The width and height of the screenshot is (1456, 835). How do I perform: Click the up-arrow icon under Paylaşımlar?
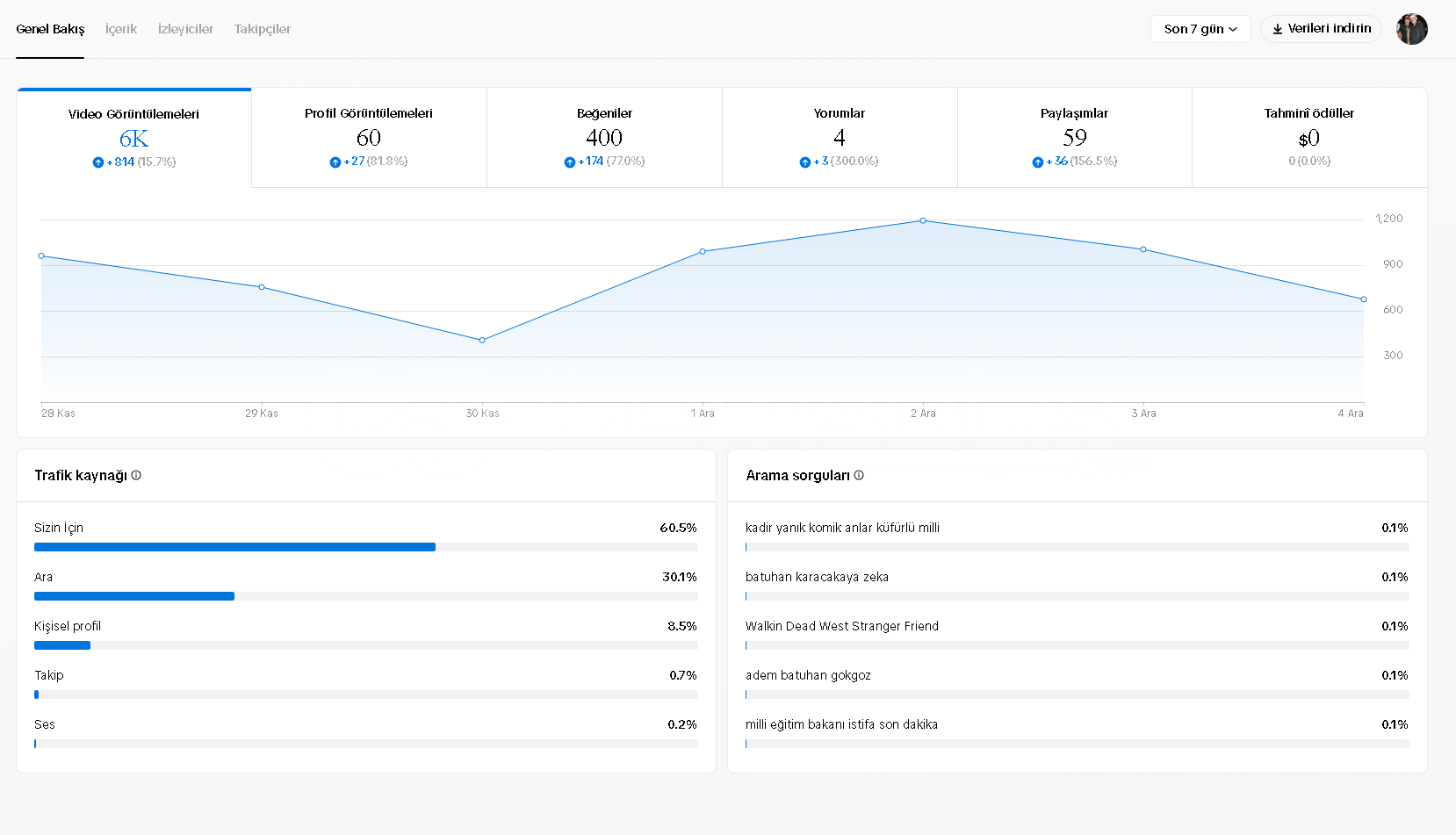coord(1038,162)
